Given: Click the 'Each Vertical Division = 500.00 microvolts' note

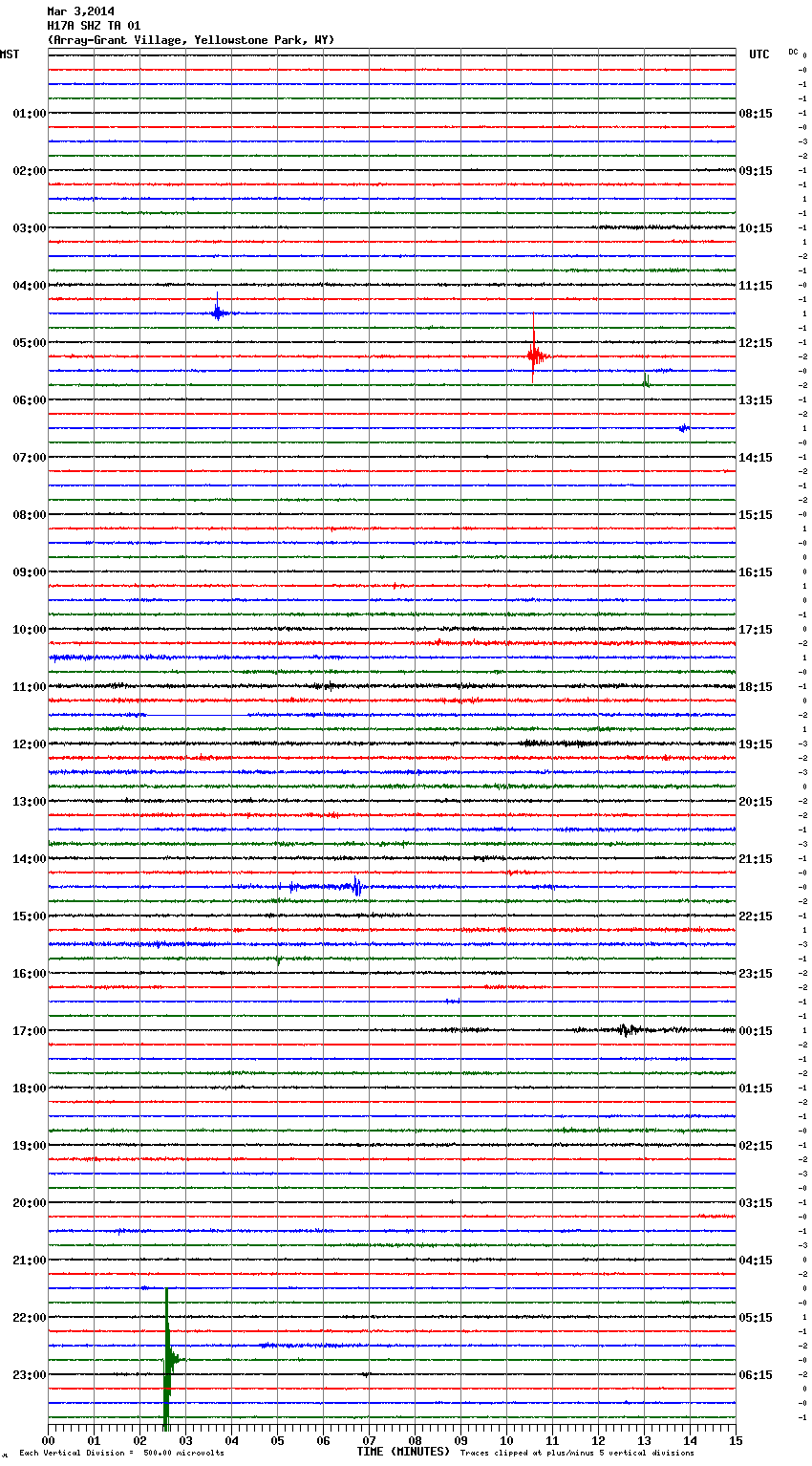Looking at the screenshot, I should coord(122,1454).
